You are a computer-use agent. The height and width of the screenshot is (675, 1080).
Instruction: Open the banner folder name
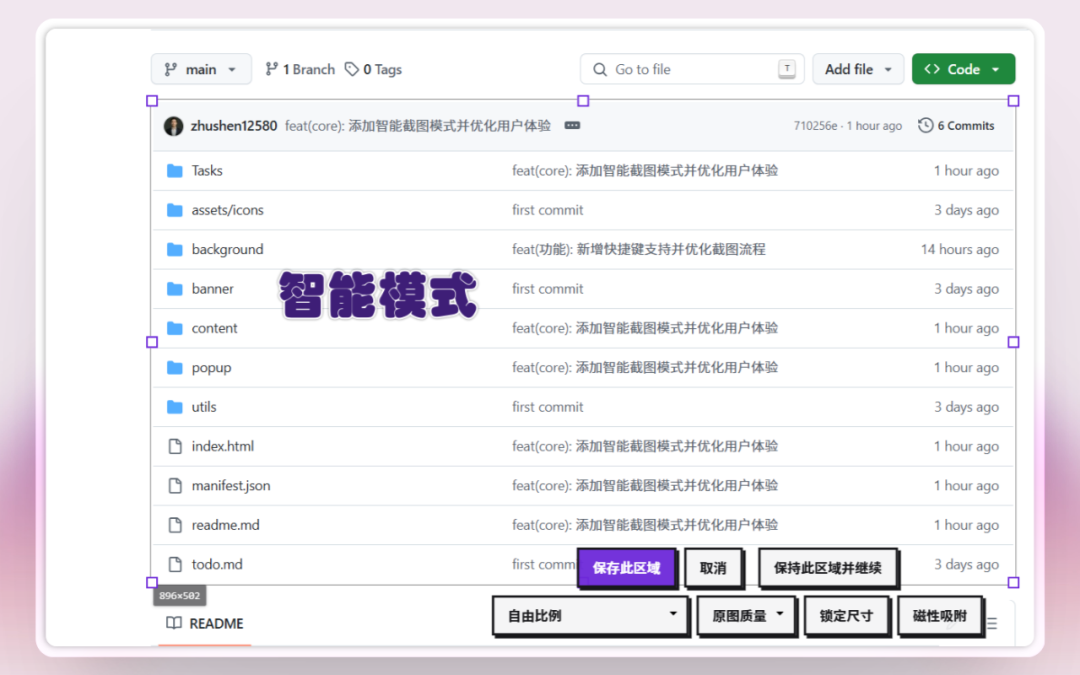[213, 289]
